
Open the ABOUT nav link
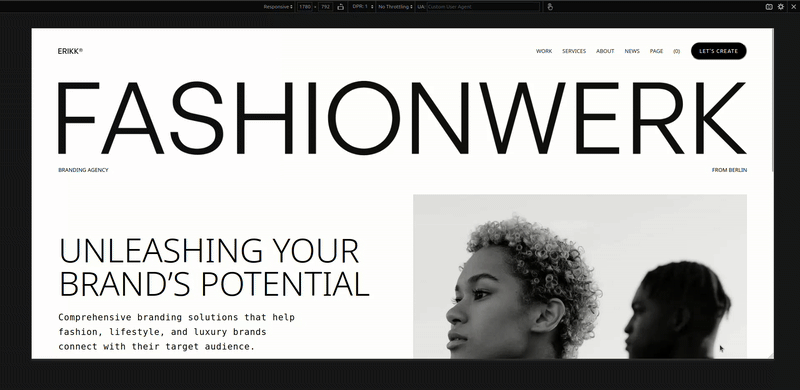pyautogui.click(x=605, y=51)
